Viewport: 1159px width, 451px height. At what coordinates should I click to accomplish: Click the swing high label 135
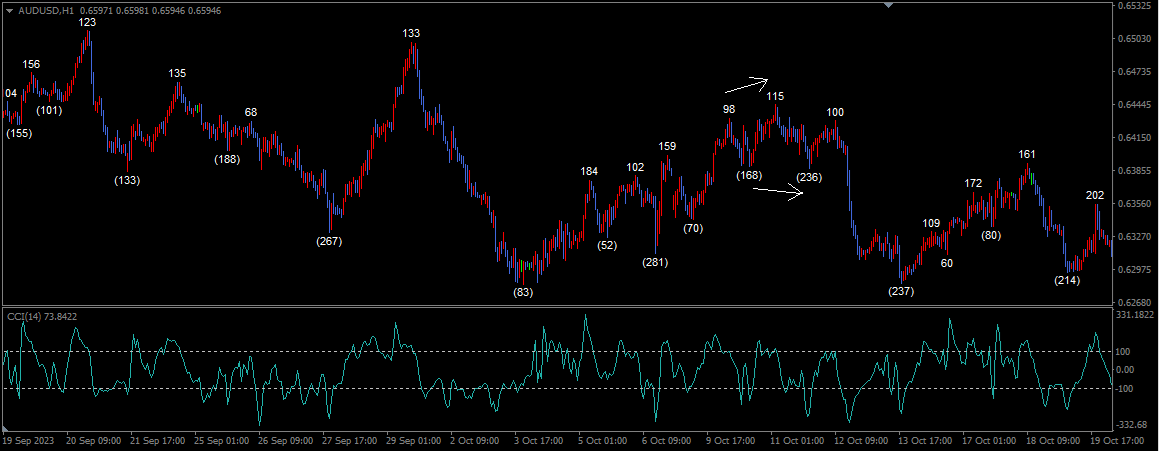point(177,73)
